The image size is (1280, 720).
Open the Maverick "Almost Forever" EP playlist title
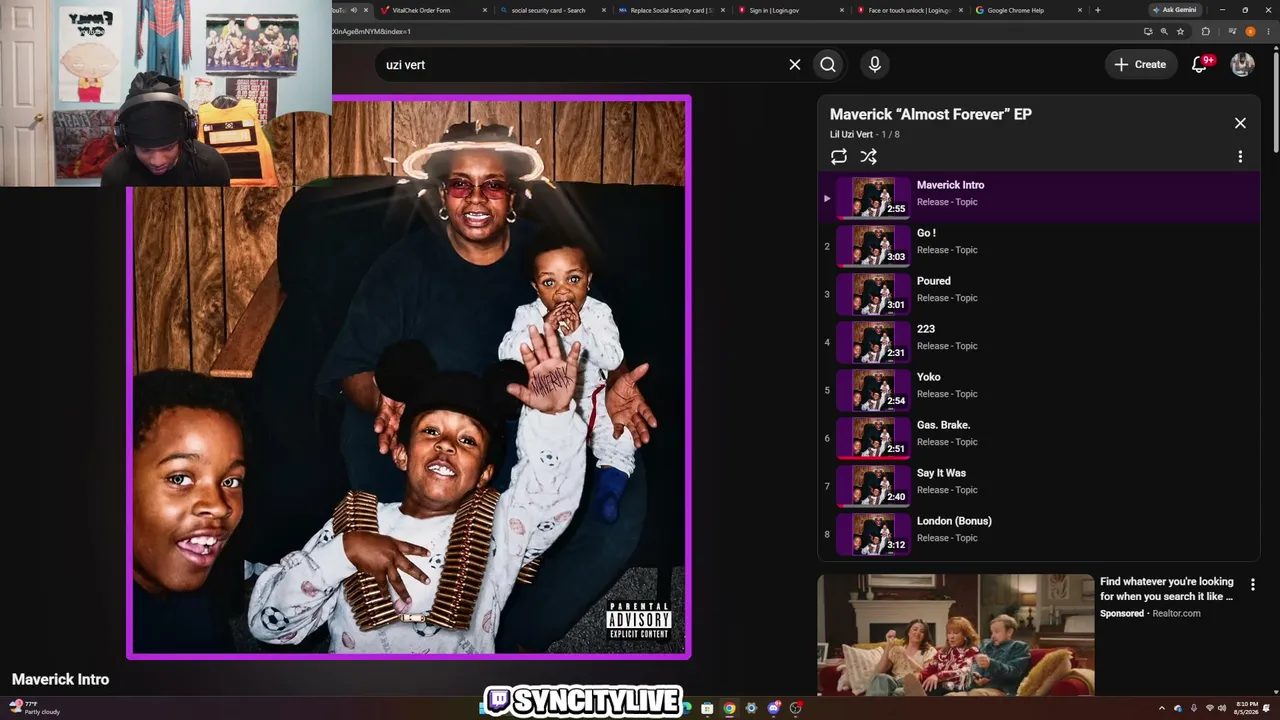click(930, 114)
